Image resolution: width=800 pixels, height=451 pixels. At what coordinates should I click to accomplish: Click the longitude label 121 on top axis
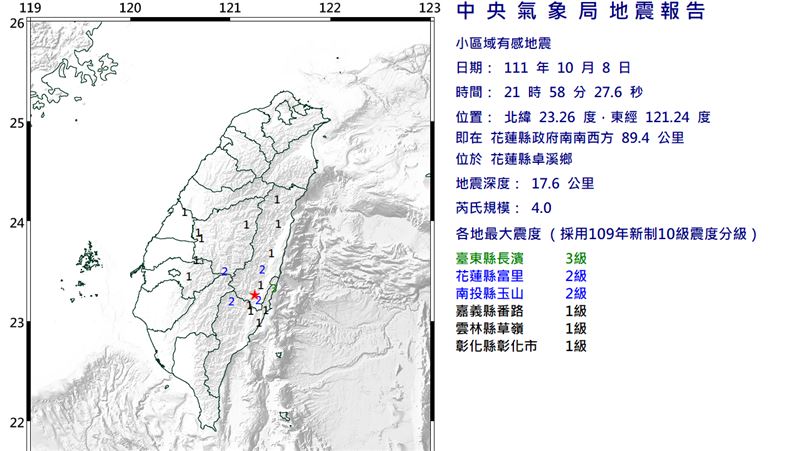pos(230,8)
